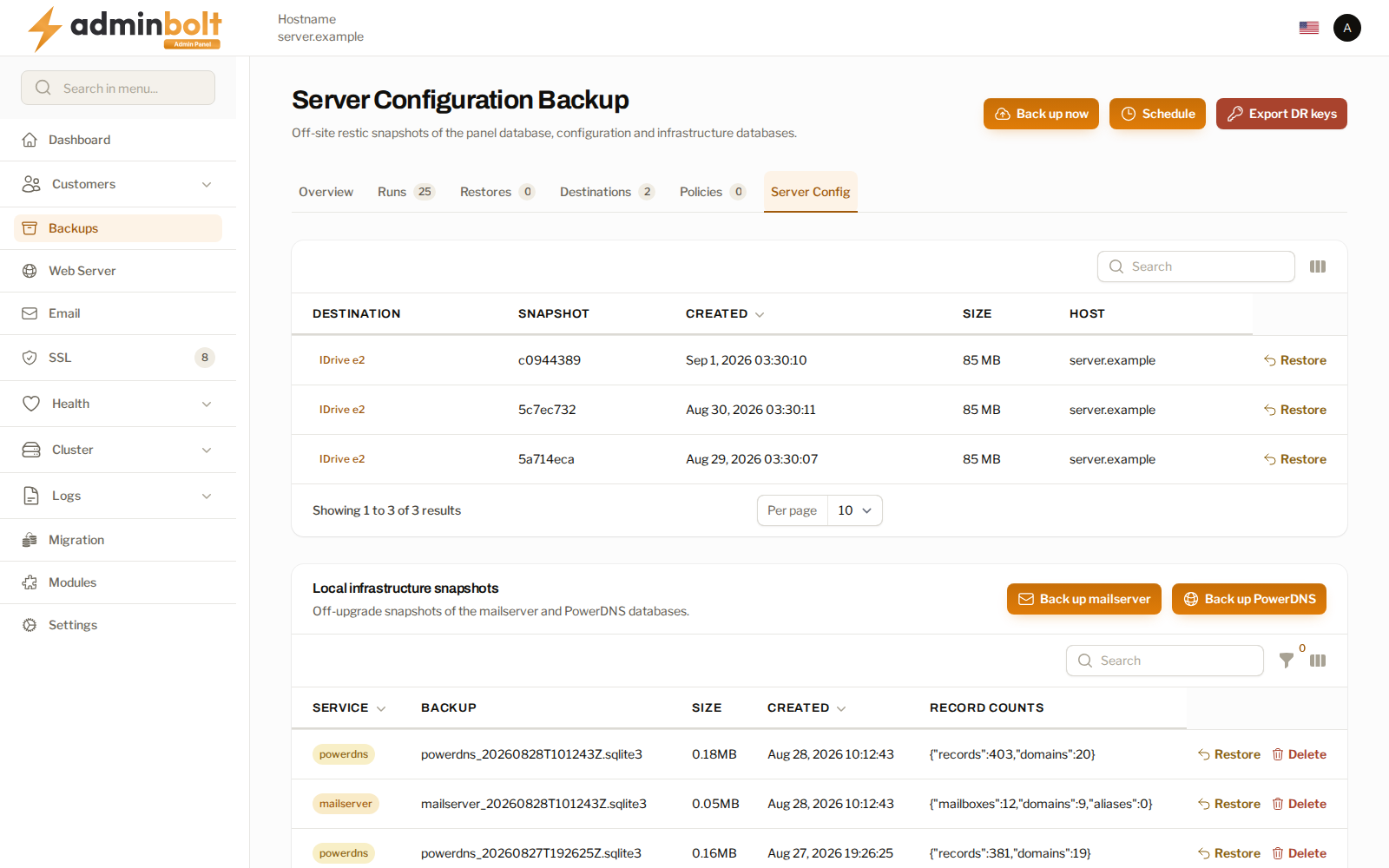Switch to the Policies tab
The image size is (1389, 868).
pos(713,192)
